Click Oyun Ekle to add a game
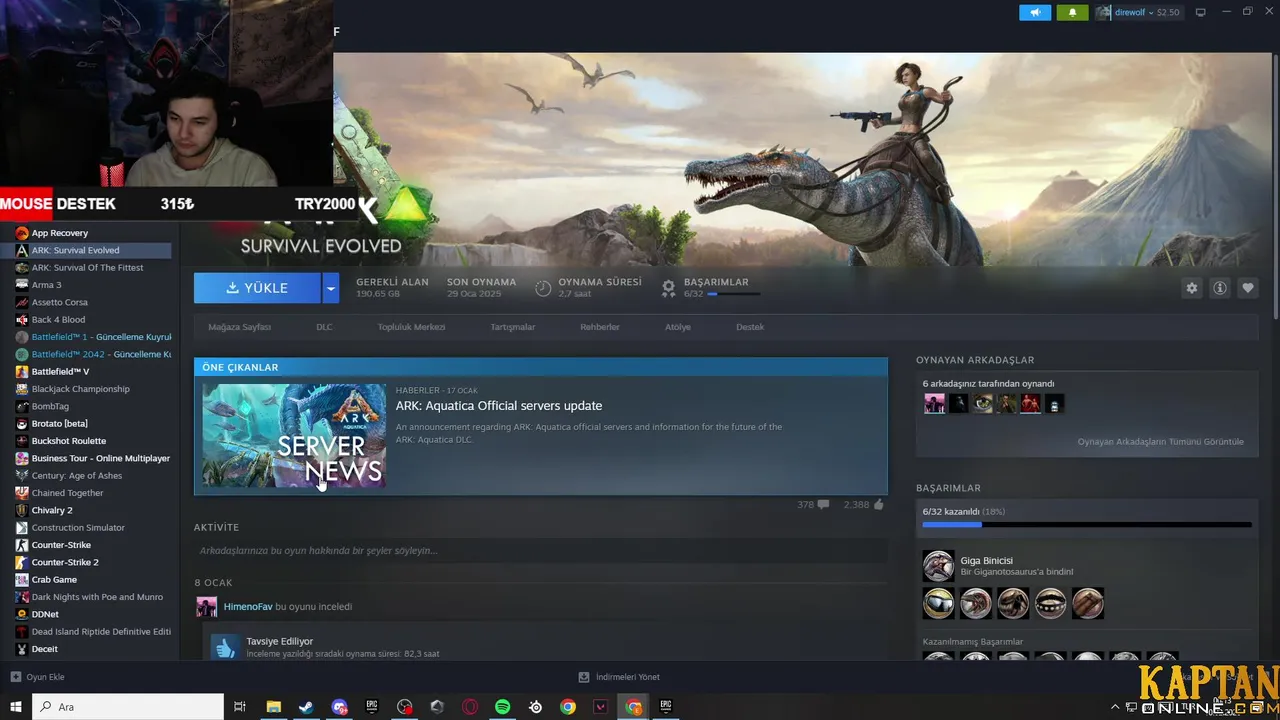The width and height of the screenshot is (1280, 720). click(37, 677)
